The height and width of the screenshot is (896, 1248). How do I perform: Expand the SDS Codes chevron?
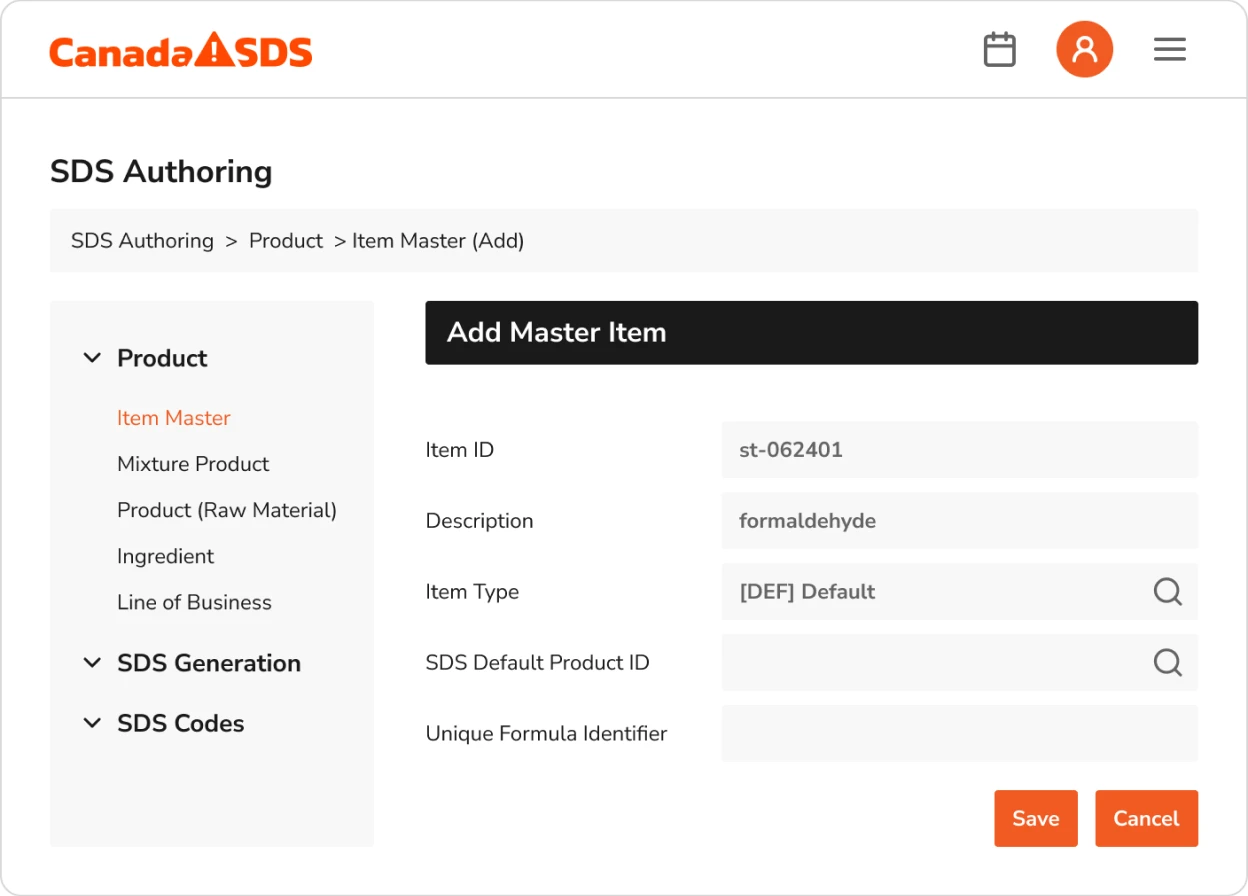(92, 723)
